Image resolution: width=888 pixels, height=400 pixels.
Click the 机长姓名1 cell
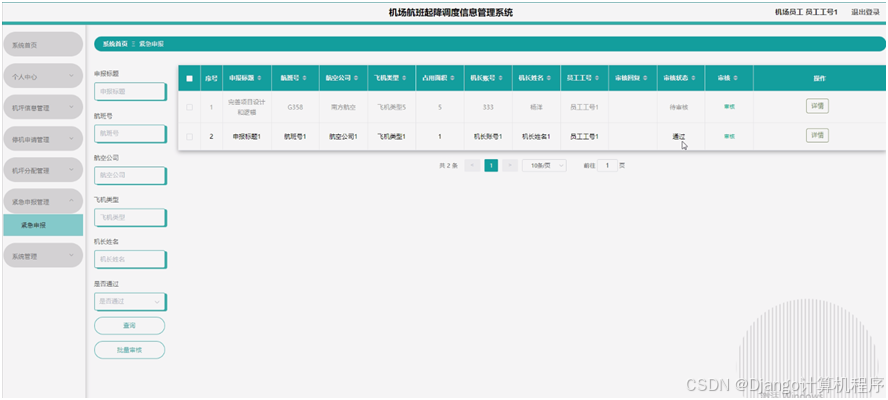click(x=536, y=137)
